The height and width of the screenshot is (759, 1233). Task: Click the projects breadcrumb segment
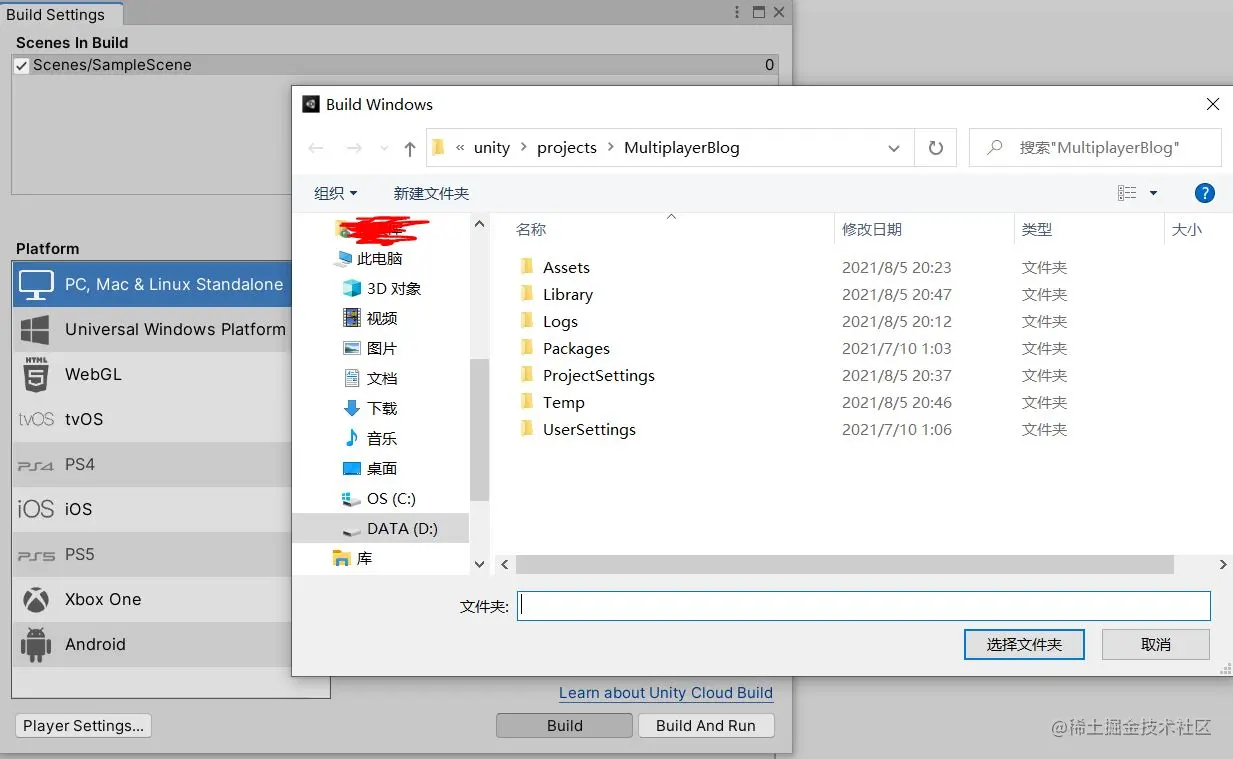567,148
